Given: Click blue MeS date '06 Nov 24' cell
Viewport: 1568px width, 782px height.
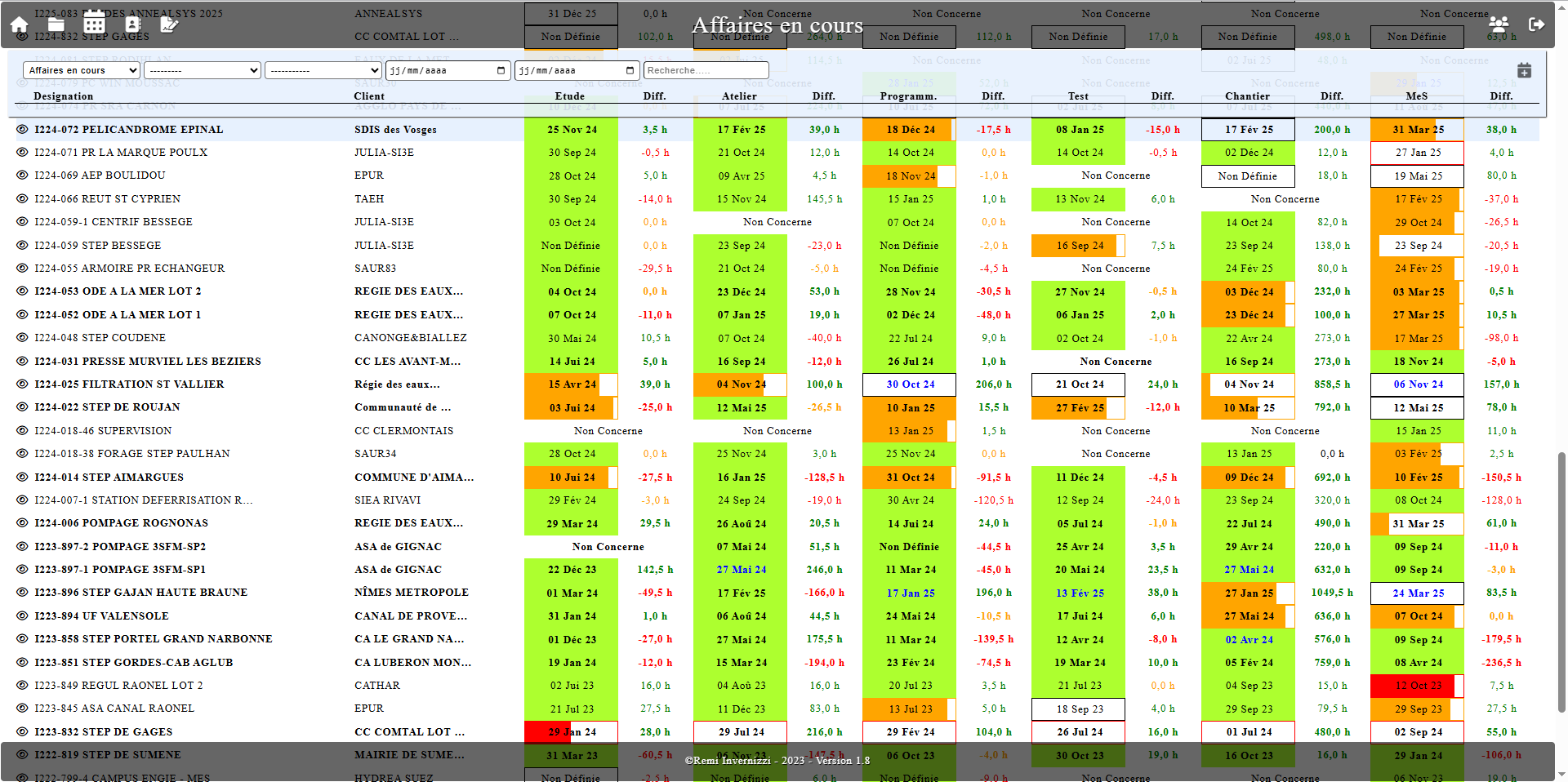Looking at the screenshot, I should coord(1417,384).
